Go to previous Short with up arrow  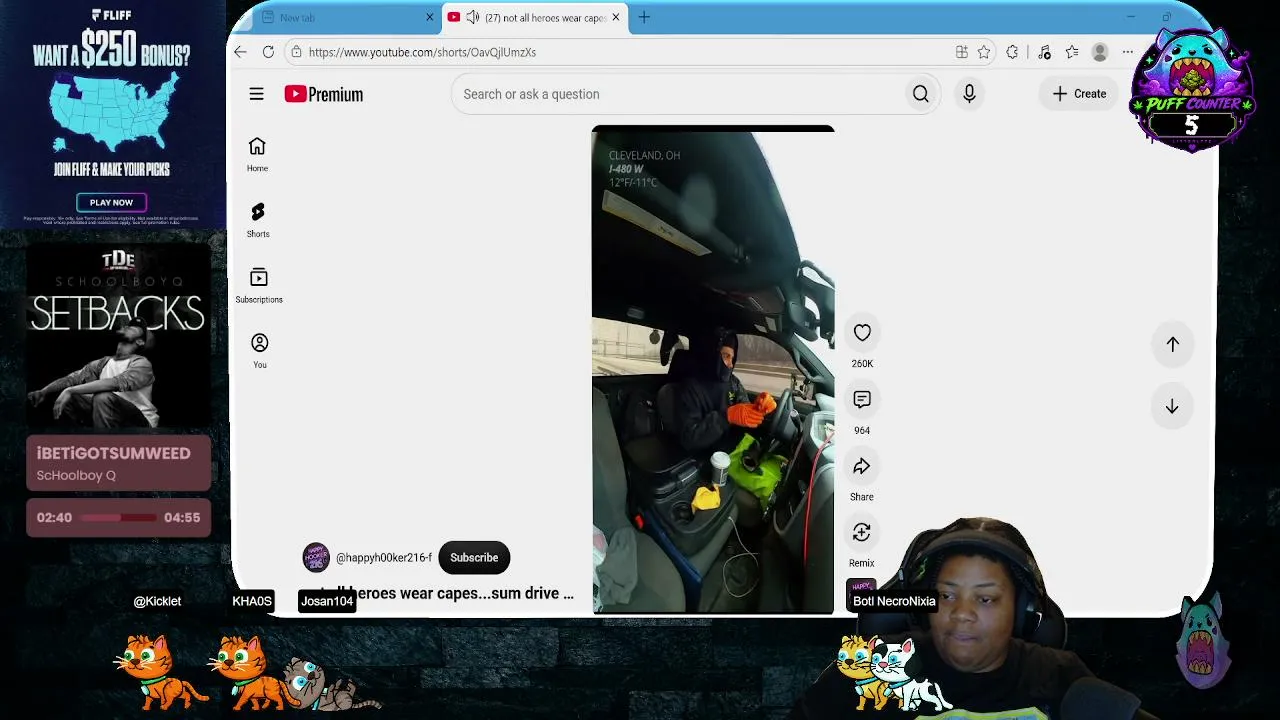click(1172, 344)
